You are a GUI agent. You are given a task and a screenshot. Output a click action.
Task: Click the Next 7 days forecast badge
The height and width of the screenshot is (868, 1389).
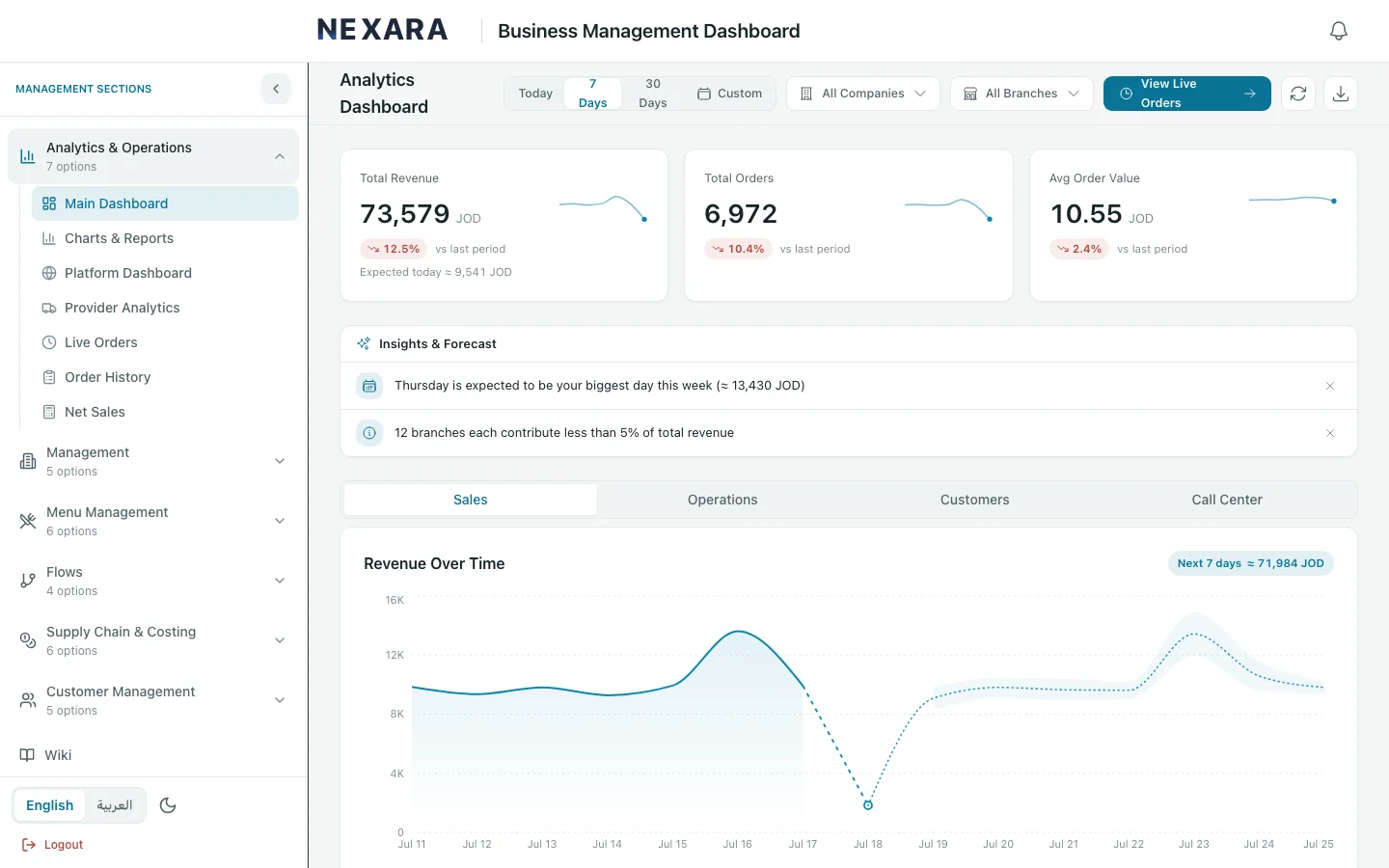pos(1251,563)
